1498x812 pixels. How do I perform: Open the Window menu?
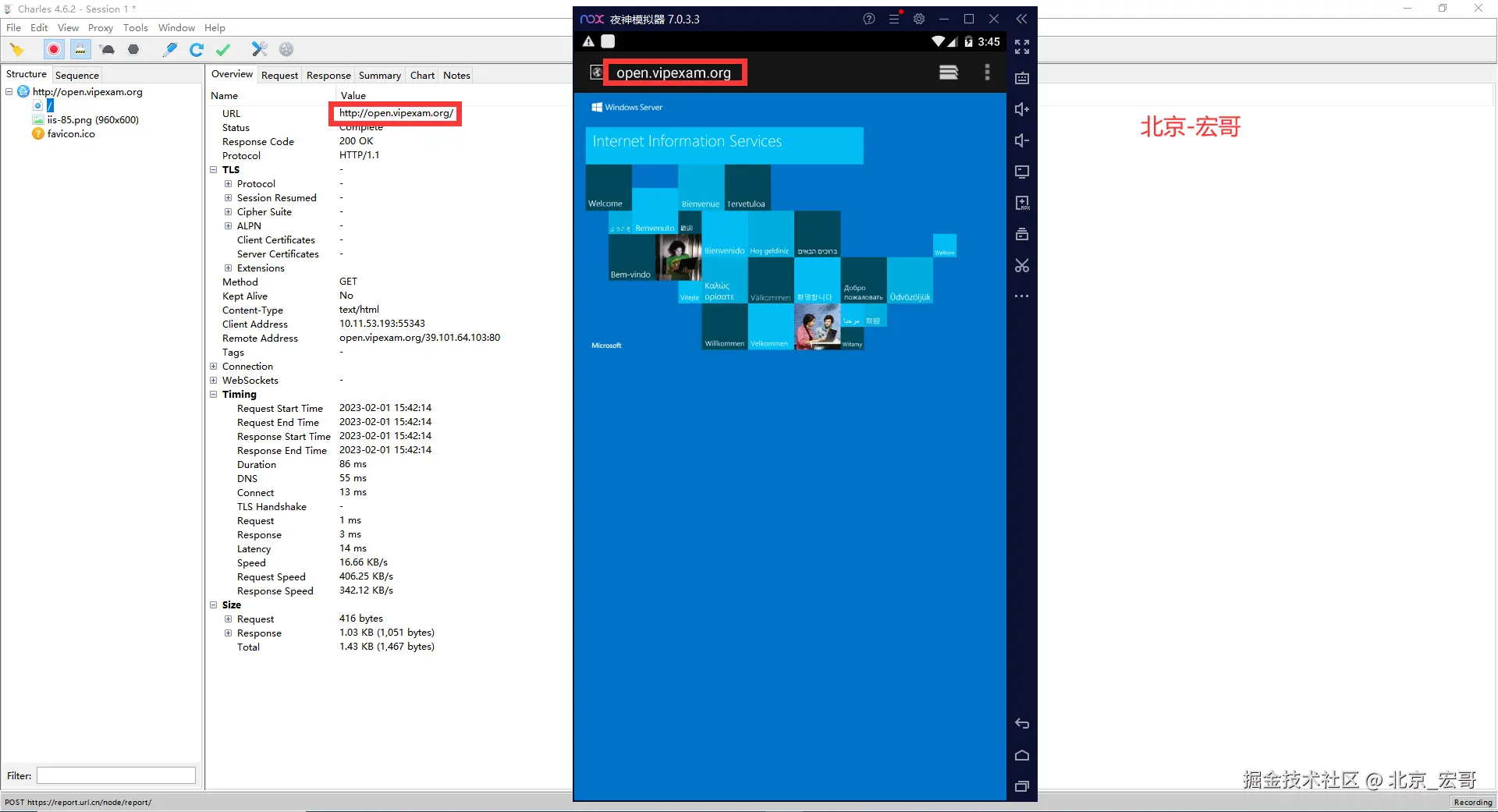point(176,28)
